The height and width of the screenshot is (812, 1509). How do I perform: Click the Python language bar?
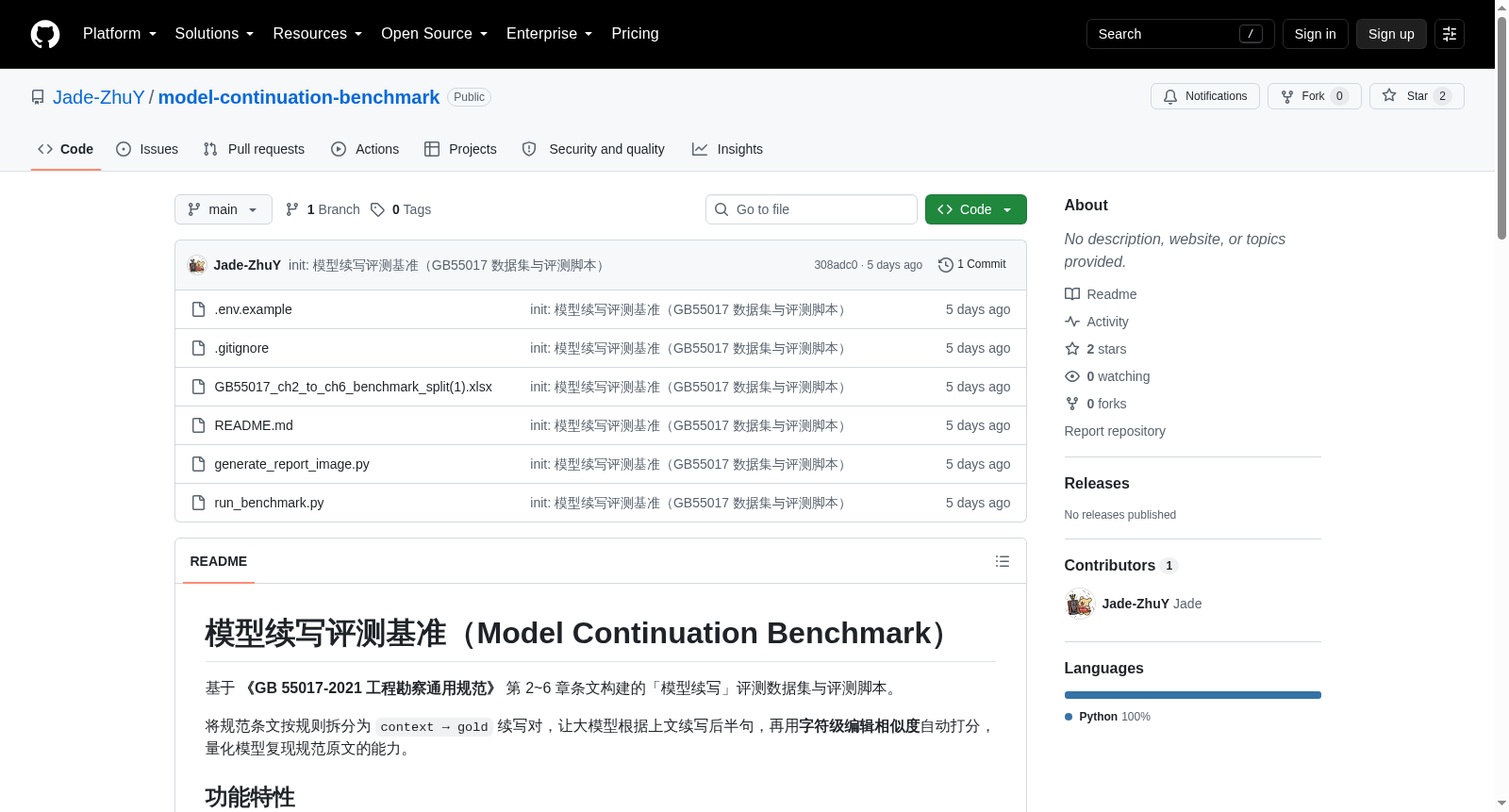point(1193,695)
